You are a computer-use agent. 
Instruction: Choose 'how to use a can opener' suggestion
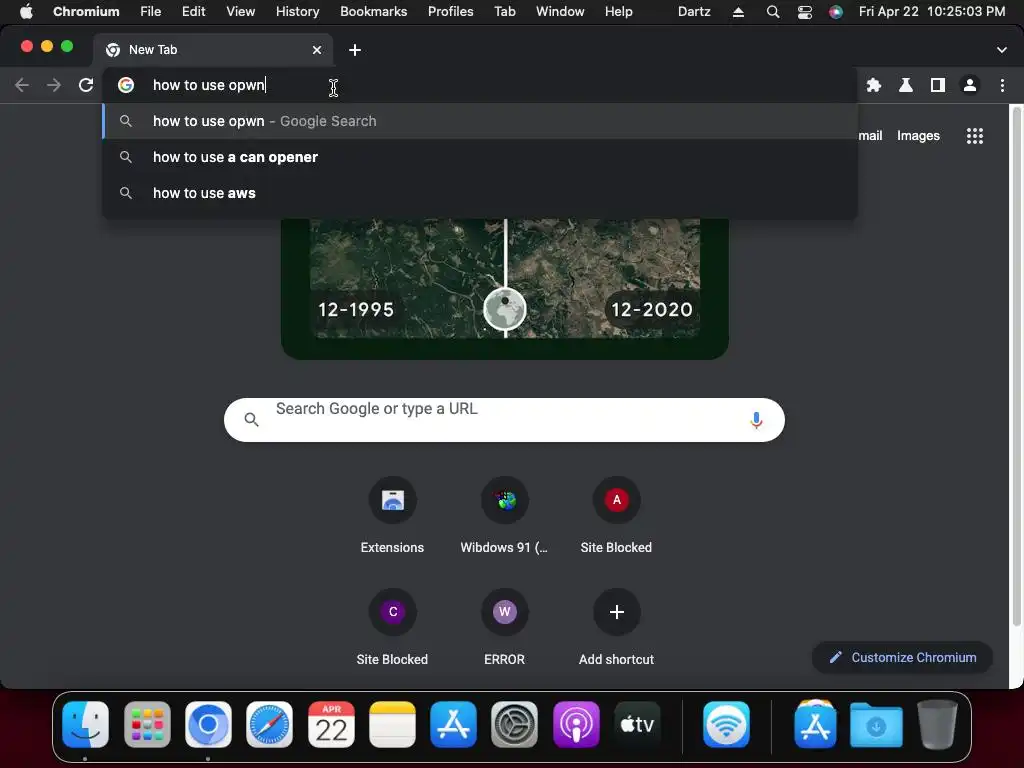480,157
